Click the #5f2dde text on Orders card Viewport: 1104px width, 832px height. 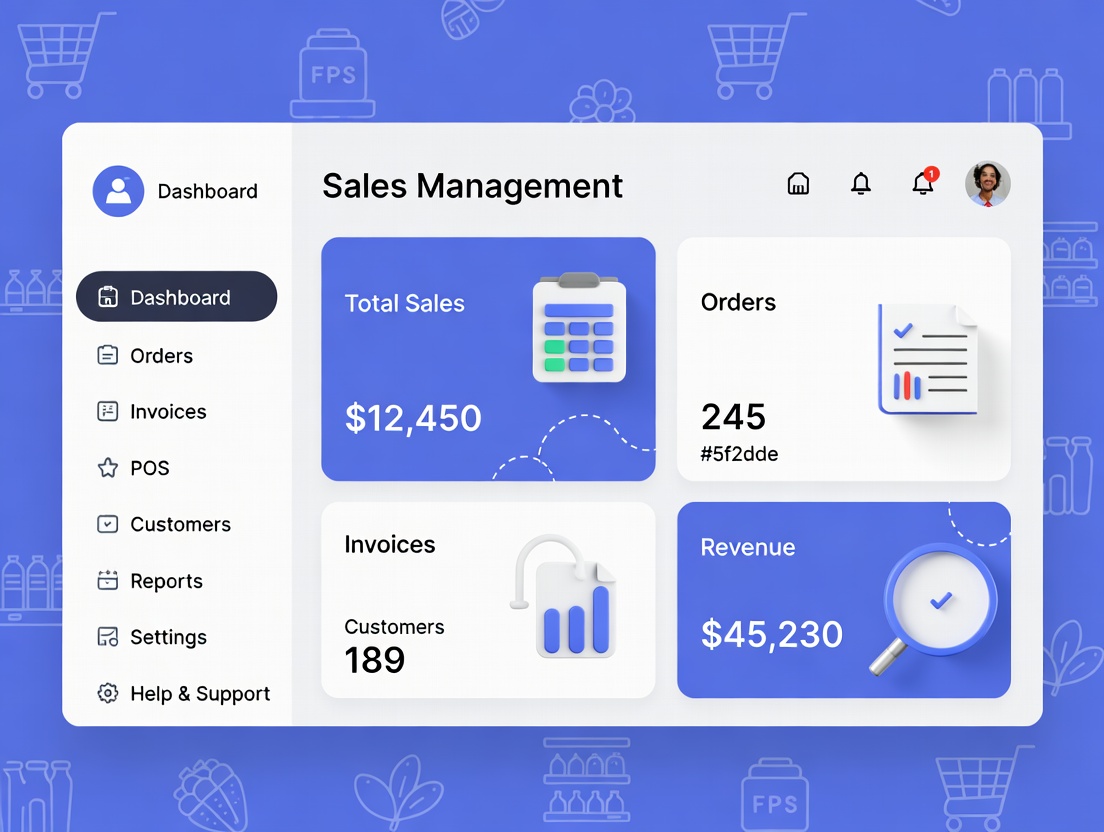[739, 454]
